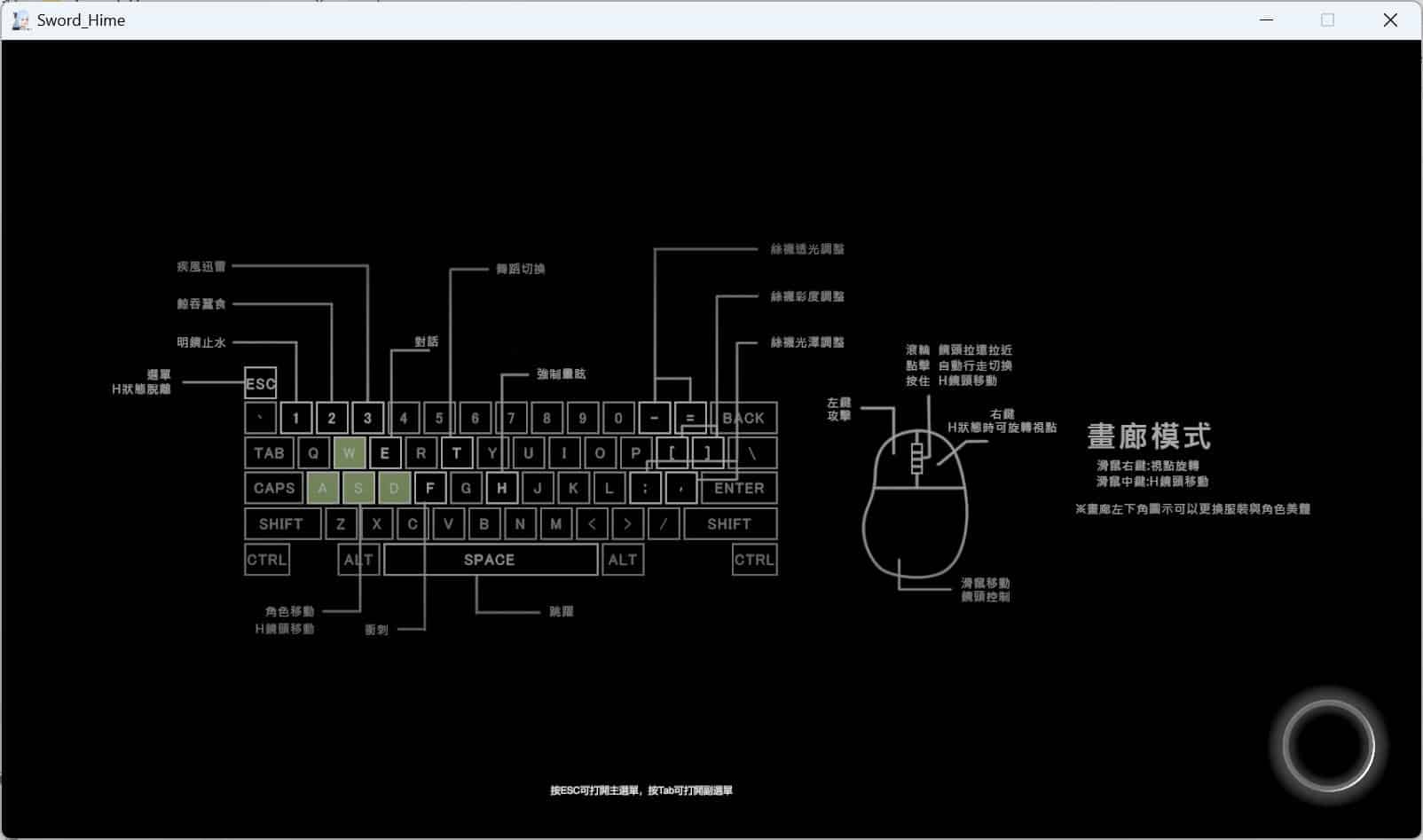Click the H key on the keyboard diagram

point(502,488)
